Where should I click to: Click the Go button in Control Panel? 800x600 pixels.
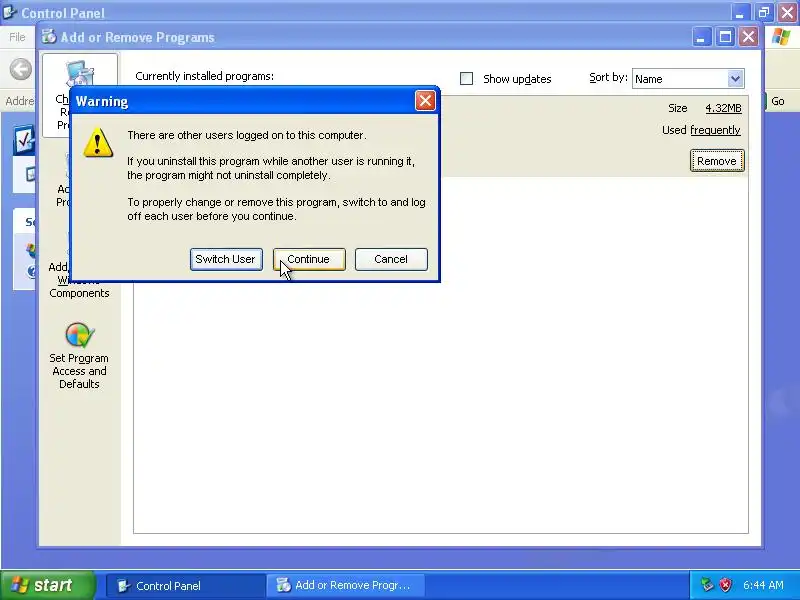click(x=777, y=101)
